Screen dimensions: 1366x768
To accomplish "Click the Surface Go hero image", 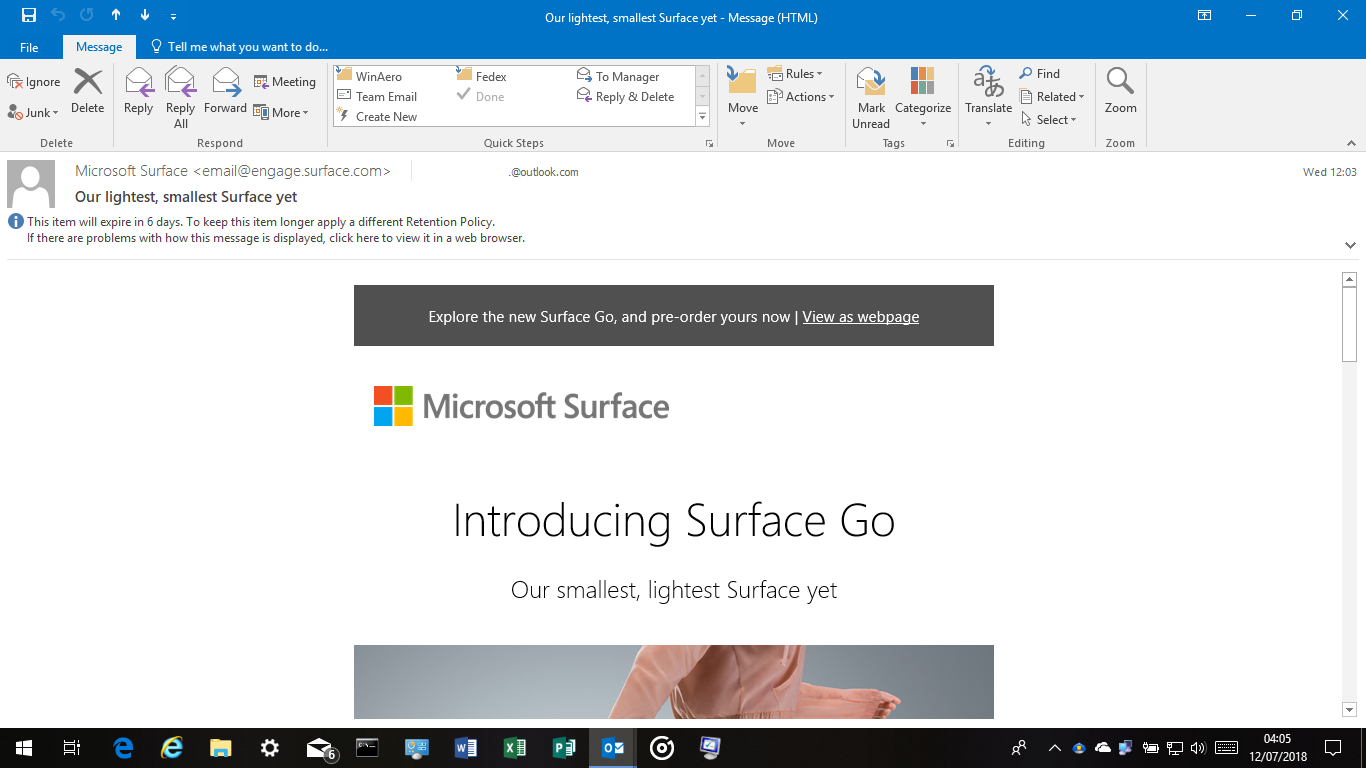I will tap(674, 682).
